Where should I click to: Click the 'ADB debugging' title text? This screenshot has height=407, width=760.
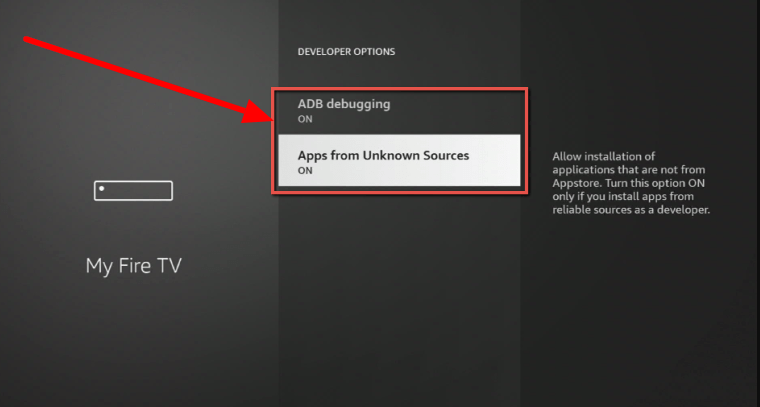point(340,103)
